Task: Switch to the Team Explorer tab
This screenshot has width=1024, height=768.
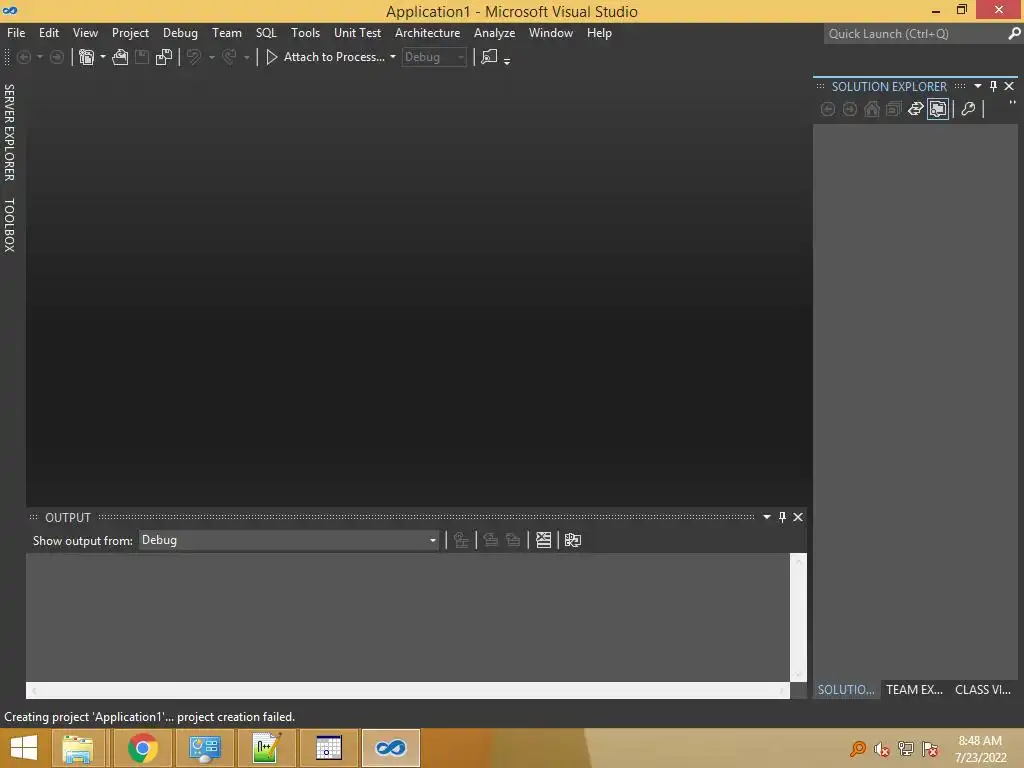Action: [x=914, y=690]
